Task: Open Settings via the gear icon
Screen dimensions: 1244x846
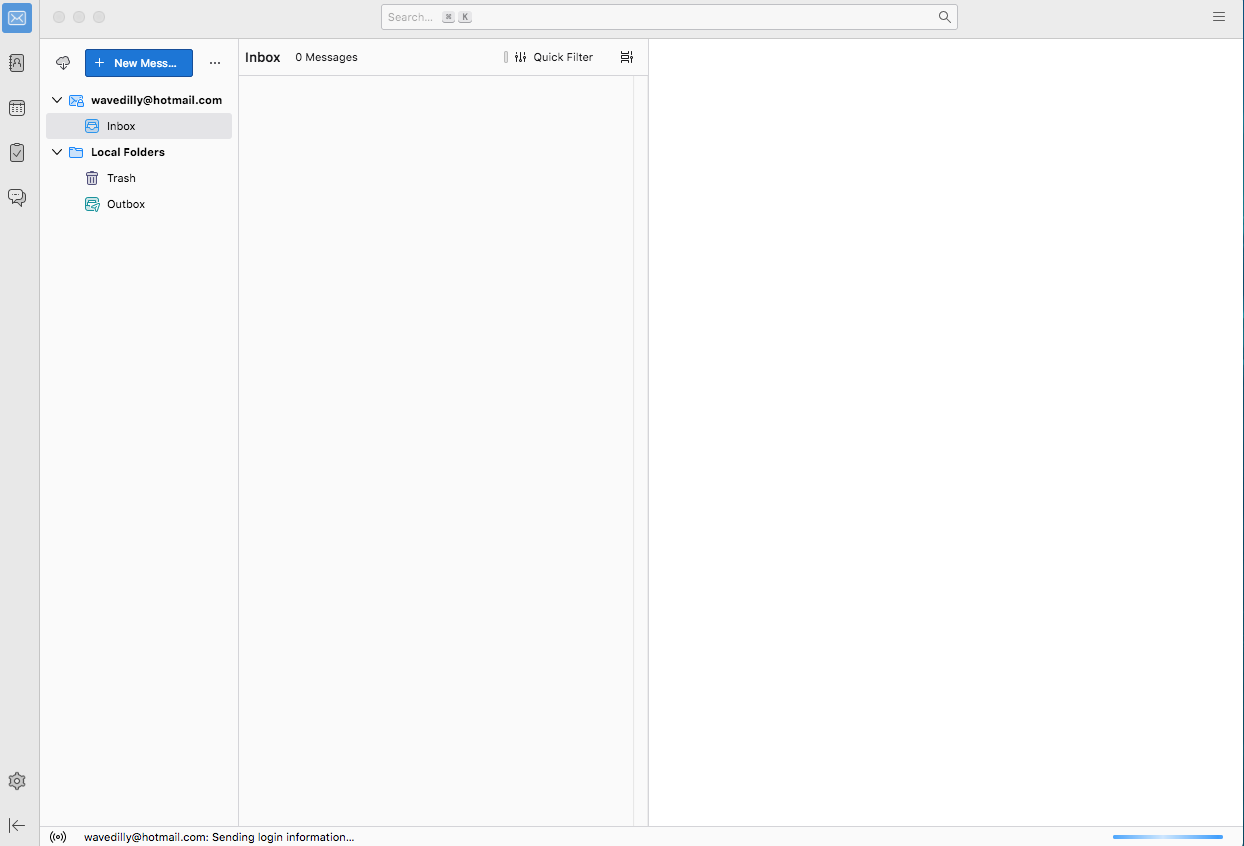Action: (x=17, y=781)
